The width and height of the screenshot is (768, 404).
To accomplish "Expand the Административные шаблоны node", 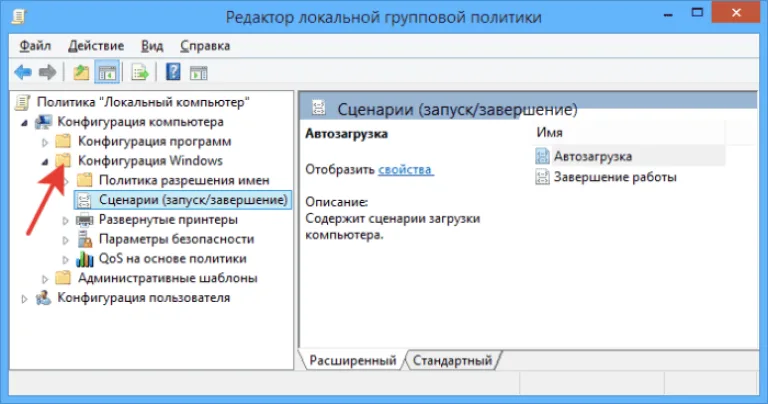I will coord(45,279).
